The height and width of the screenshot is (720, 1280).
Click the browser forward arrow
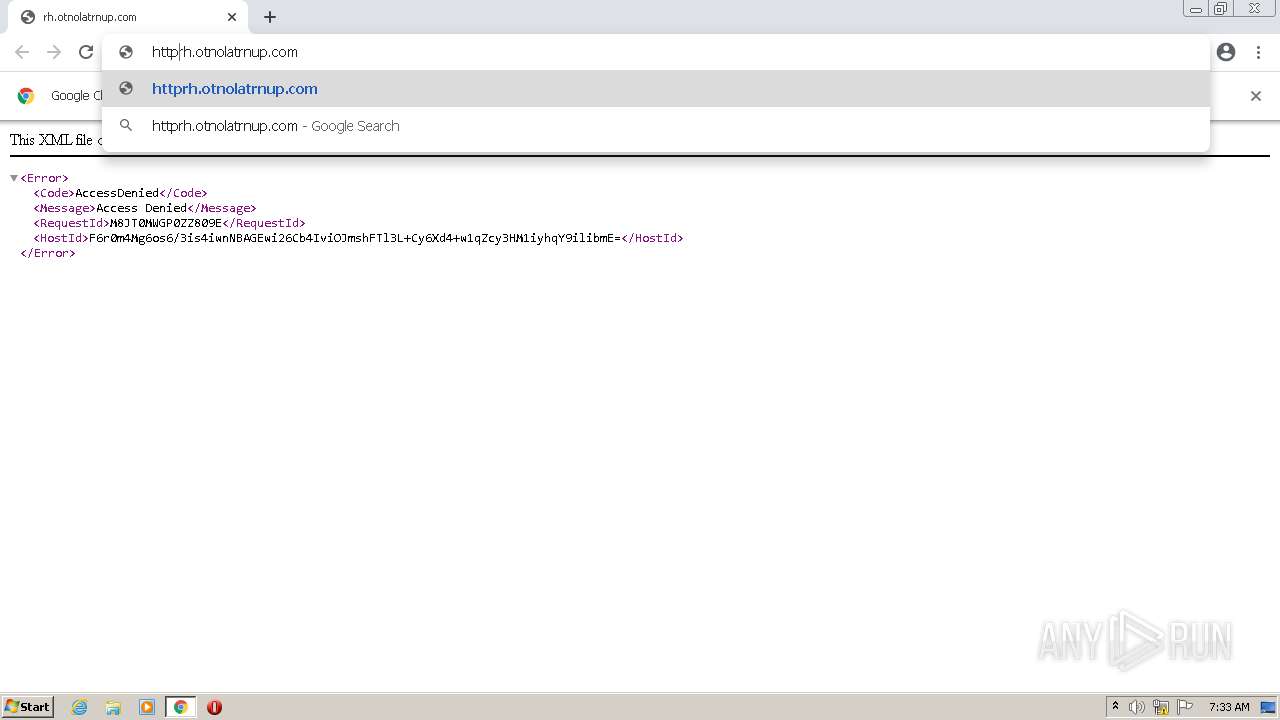[x=54, y=52]
